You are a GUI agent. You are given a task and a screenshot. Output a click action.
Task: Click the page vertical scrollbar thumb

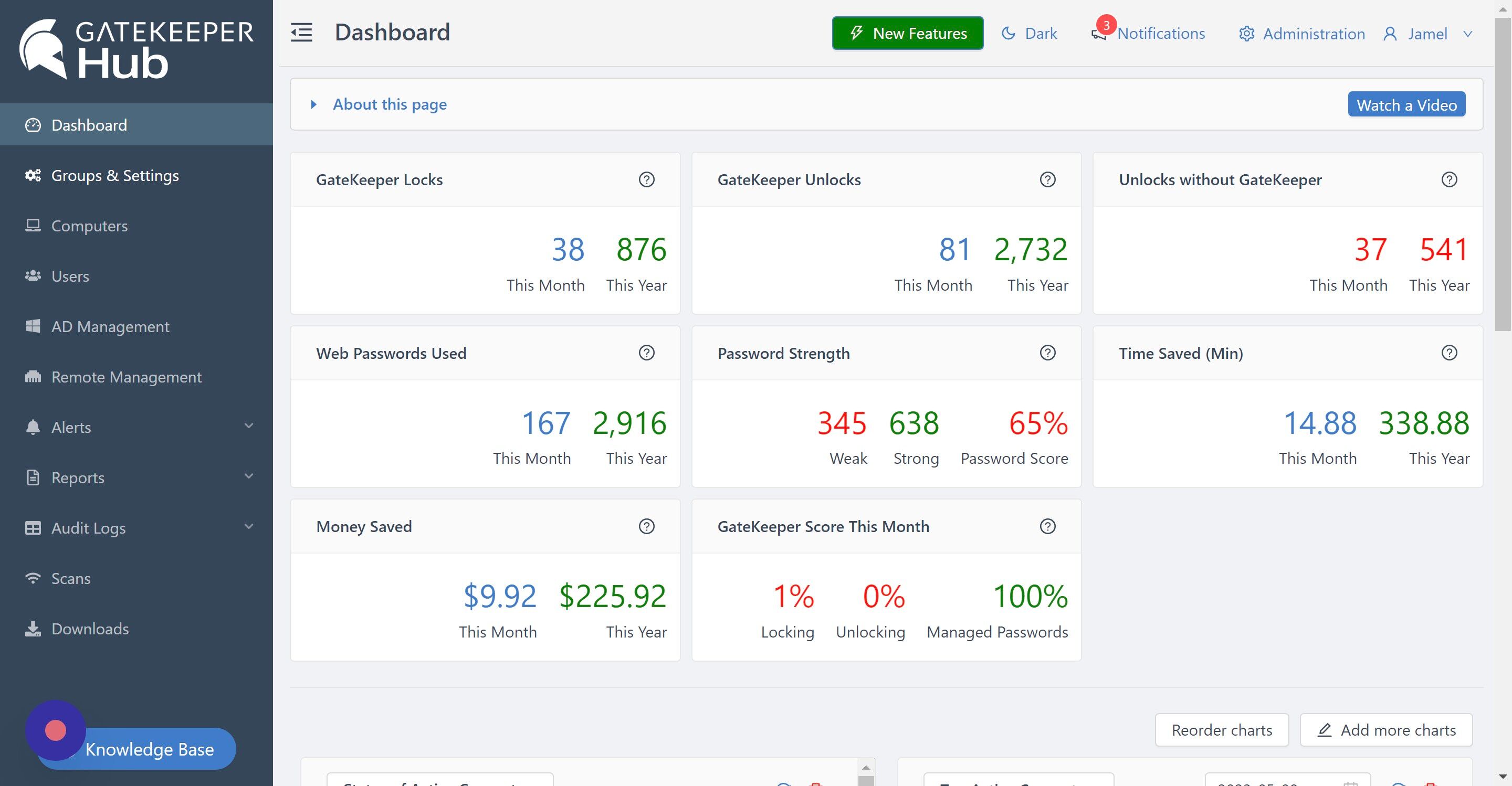coord(1504,175)
